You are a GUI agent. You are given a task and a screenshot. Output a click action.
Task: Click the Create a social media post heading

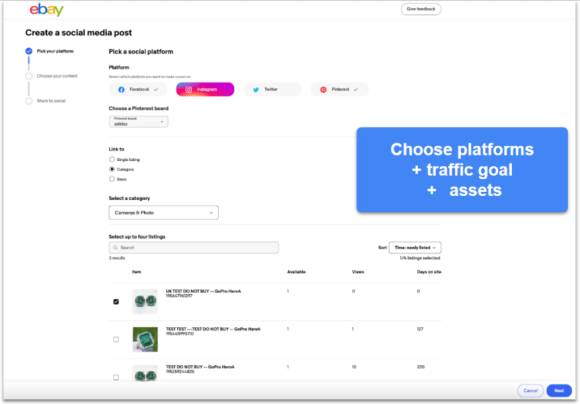pos(78,33)
